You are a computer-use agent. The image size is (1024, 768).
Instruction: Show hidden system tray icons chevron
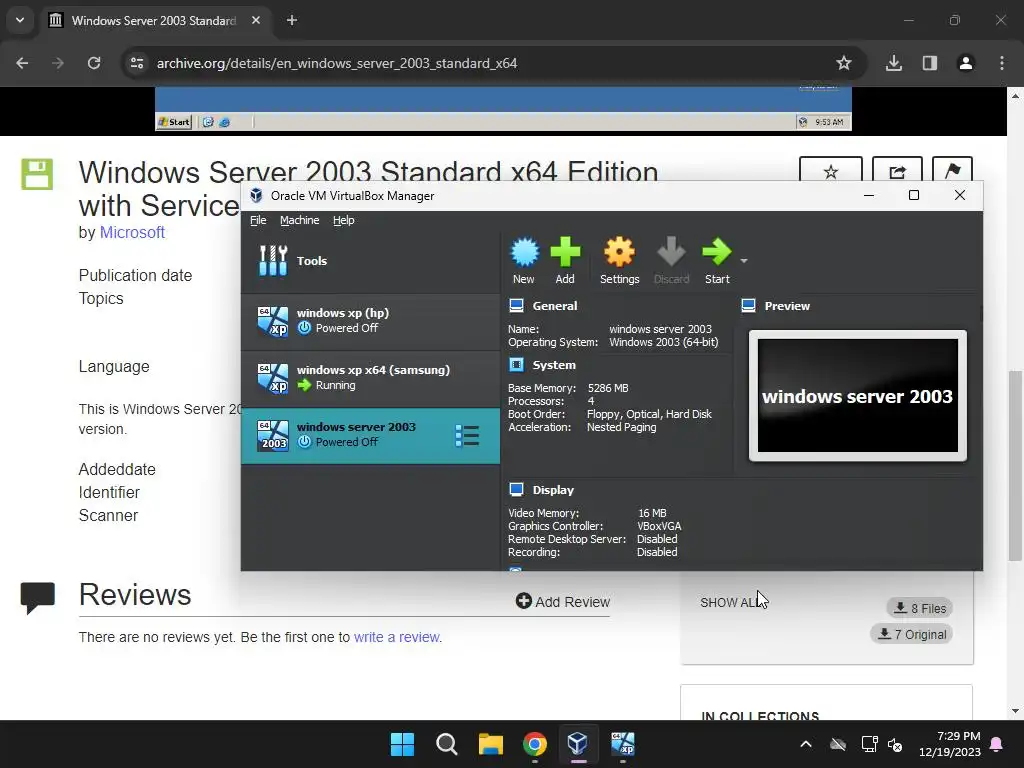[806, 744]
